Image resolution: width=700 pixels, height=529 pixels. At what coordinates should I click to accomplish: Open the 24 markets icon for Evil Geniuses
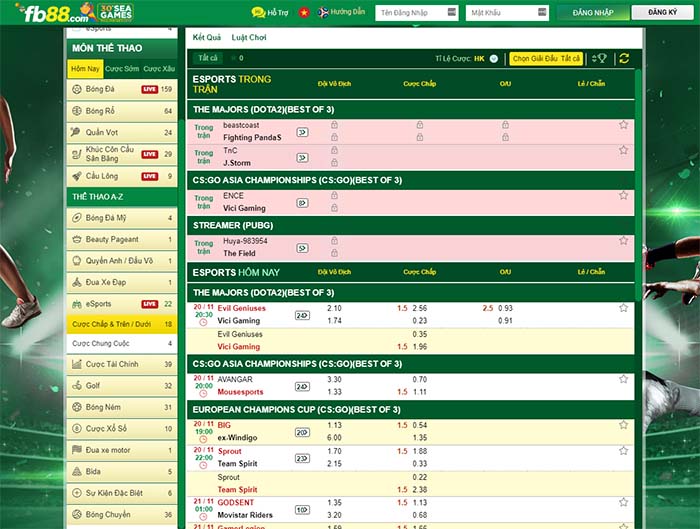tap(302, 315)
